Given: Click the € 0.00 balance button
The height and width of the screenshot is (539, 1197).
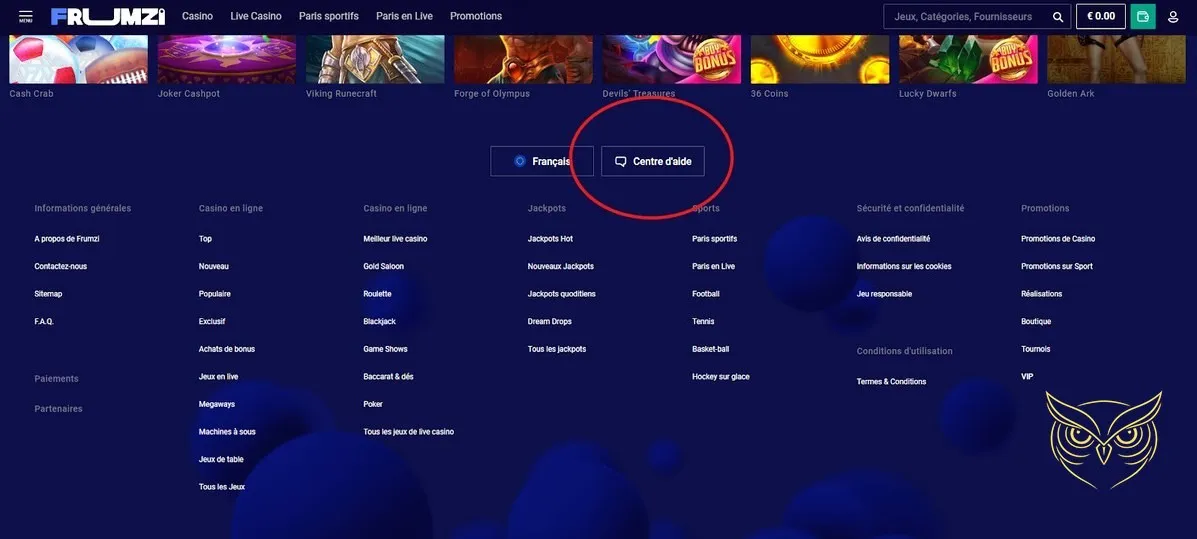Looking at the screenshot, I should tap(1101, 16).
